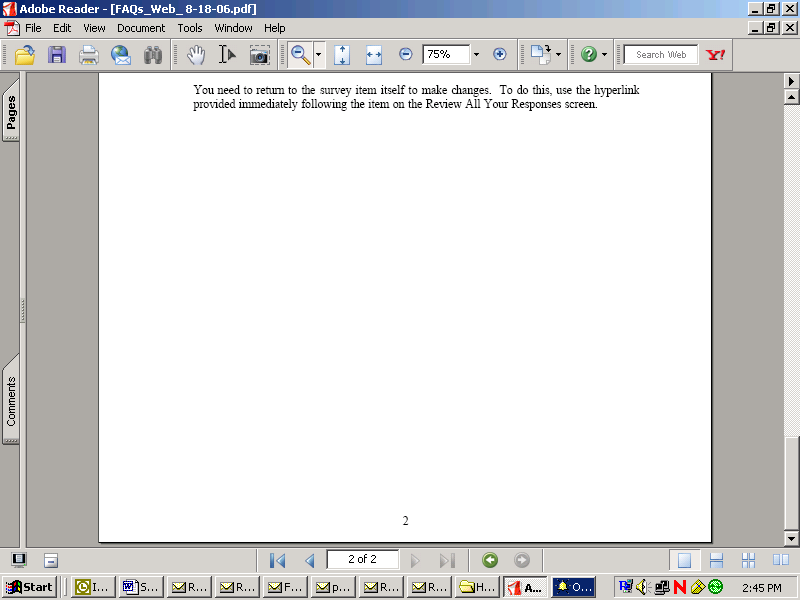
Task: Edit the 75% zoom percentage field
Action: (x=445, y=54)
